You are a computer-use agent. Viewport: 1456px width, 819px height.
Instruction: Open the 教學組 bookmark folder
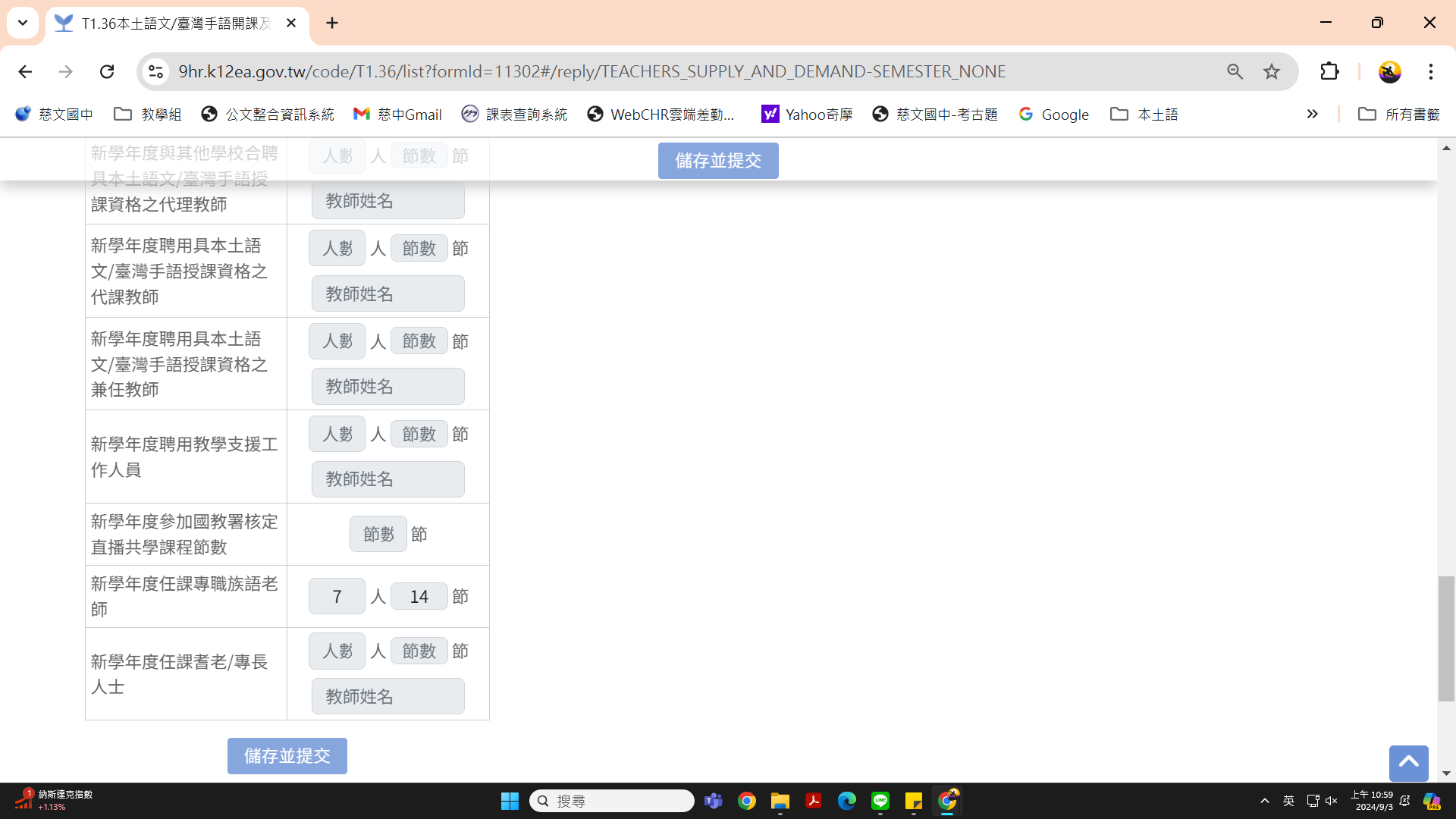(x=148, y=114)
